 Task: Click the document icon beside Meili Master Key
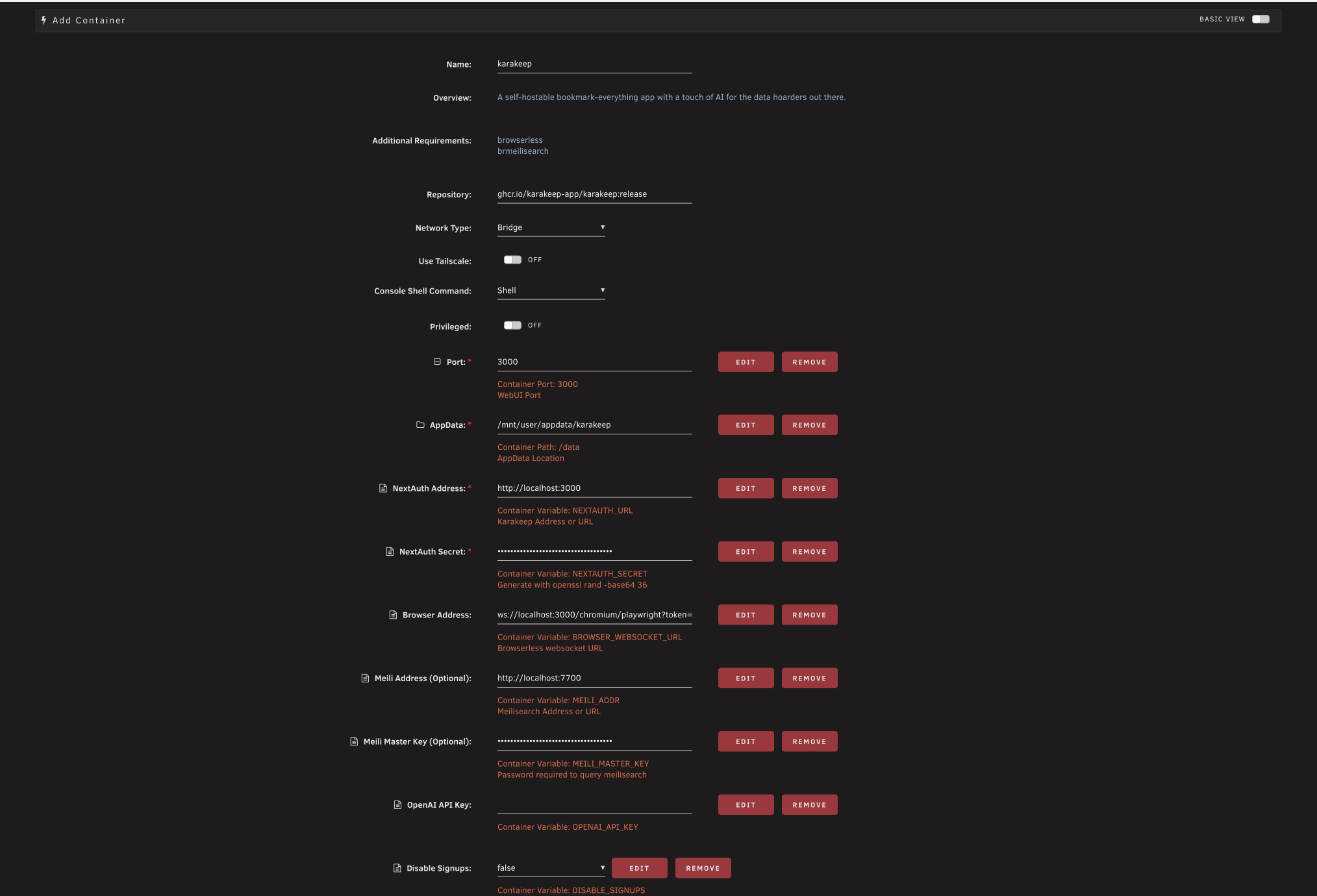click(354, 741)
